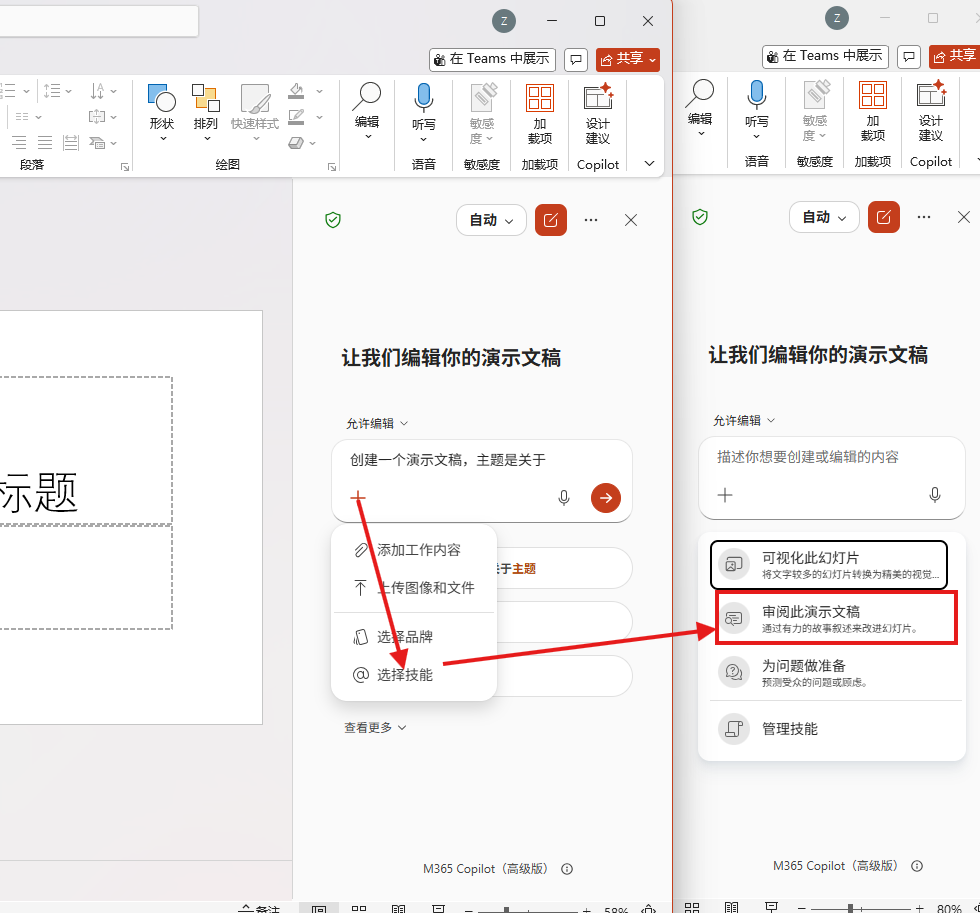Open Drawing (绘图) dialog launcher
The image size is (980, 913).
pyautogui.click(x=332, y=167)
